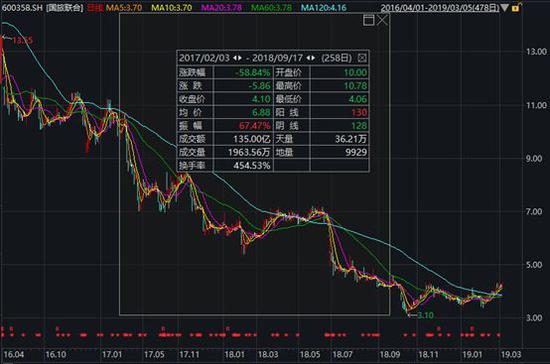Image resolution: width=550 pixels, height=364 pixels.
Task: Close the interval statistics popup
Action: (x=362, y=58)
